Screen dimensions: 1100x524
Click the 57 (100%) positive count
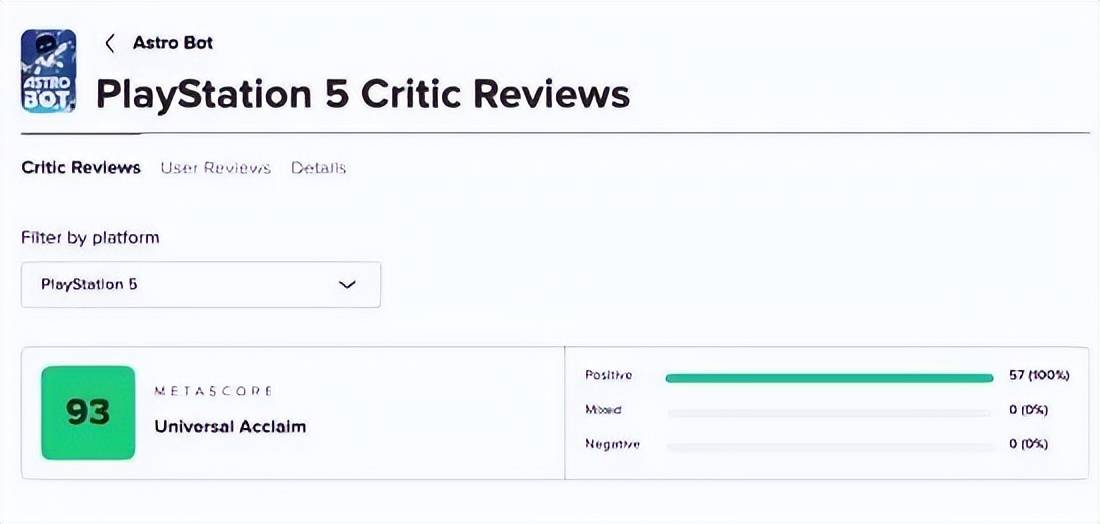pyautogui.click(x=1039, y=375)
